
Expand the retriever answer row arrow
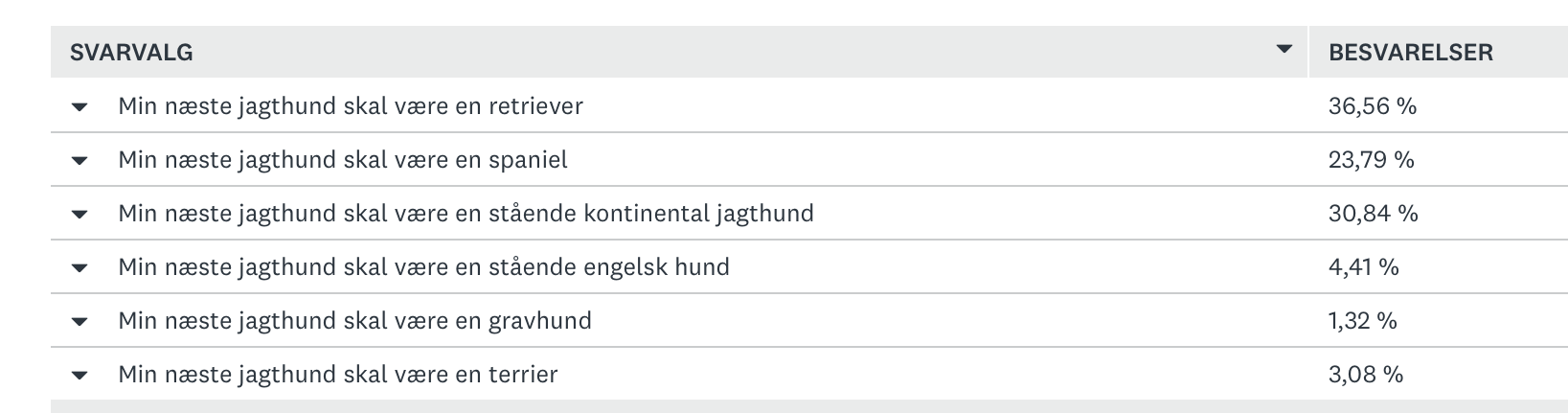point(80,106)
